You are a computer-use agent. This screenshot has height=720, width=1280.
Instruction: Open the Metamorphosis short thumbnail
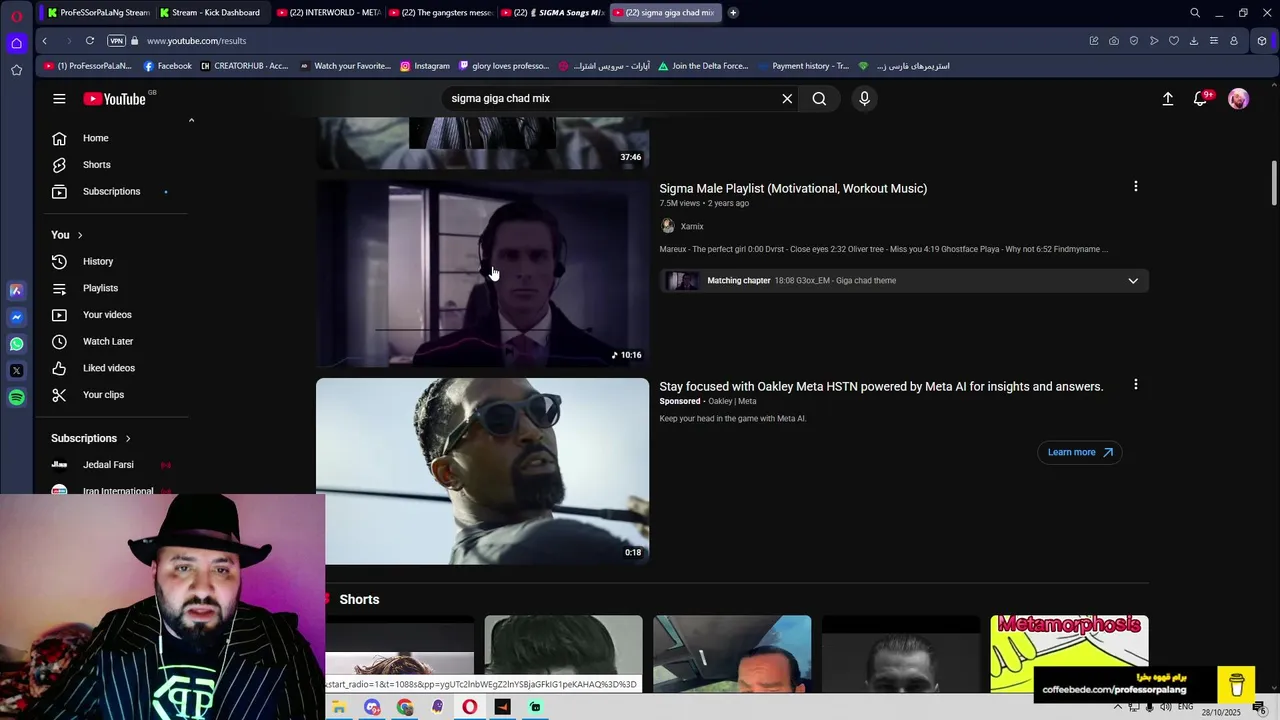click(x=1069, y=653)
